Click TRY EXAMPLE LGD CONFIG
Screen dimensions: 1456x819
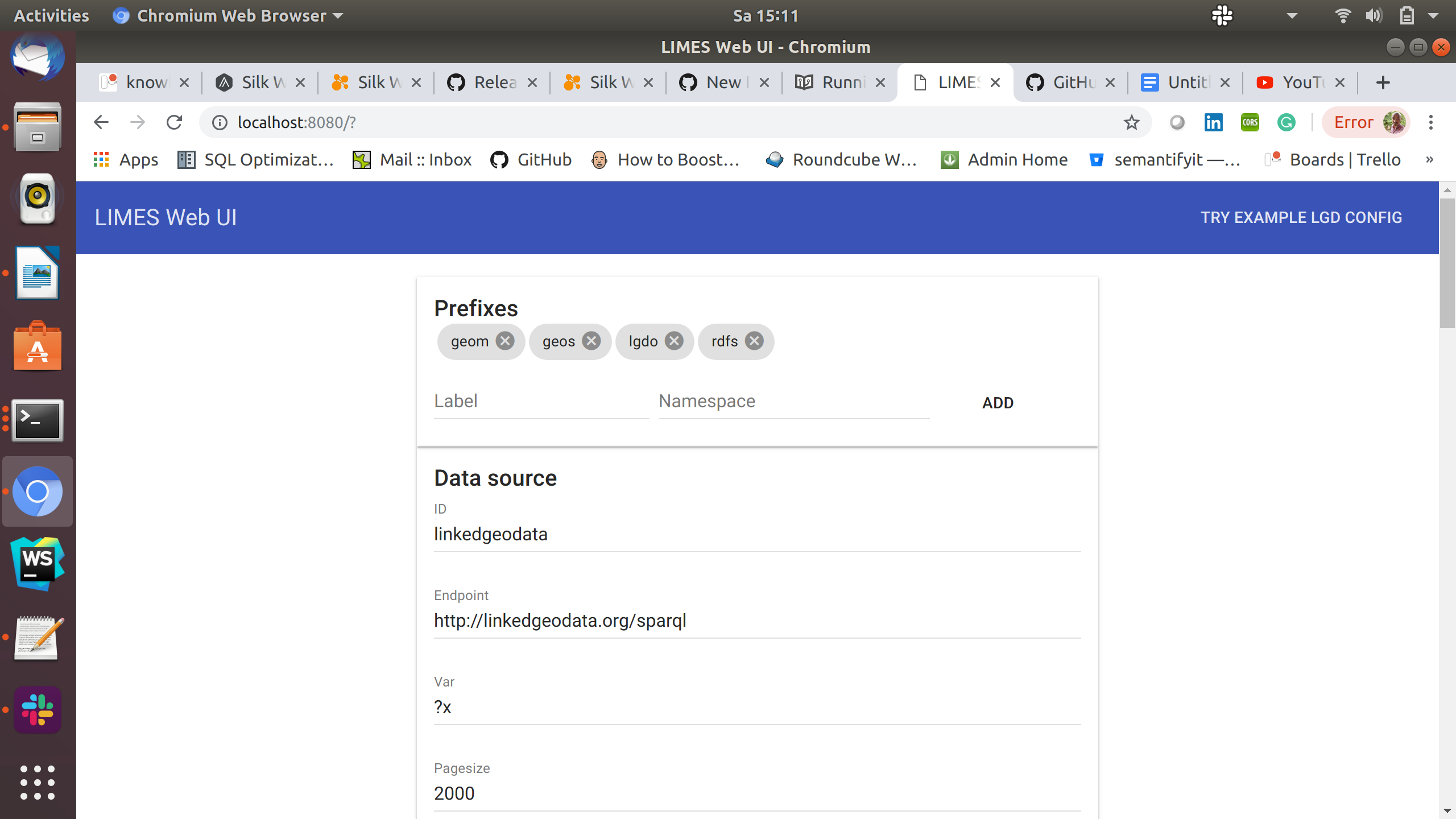(1301, 217)
